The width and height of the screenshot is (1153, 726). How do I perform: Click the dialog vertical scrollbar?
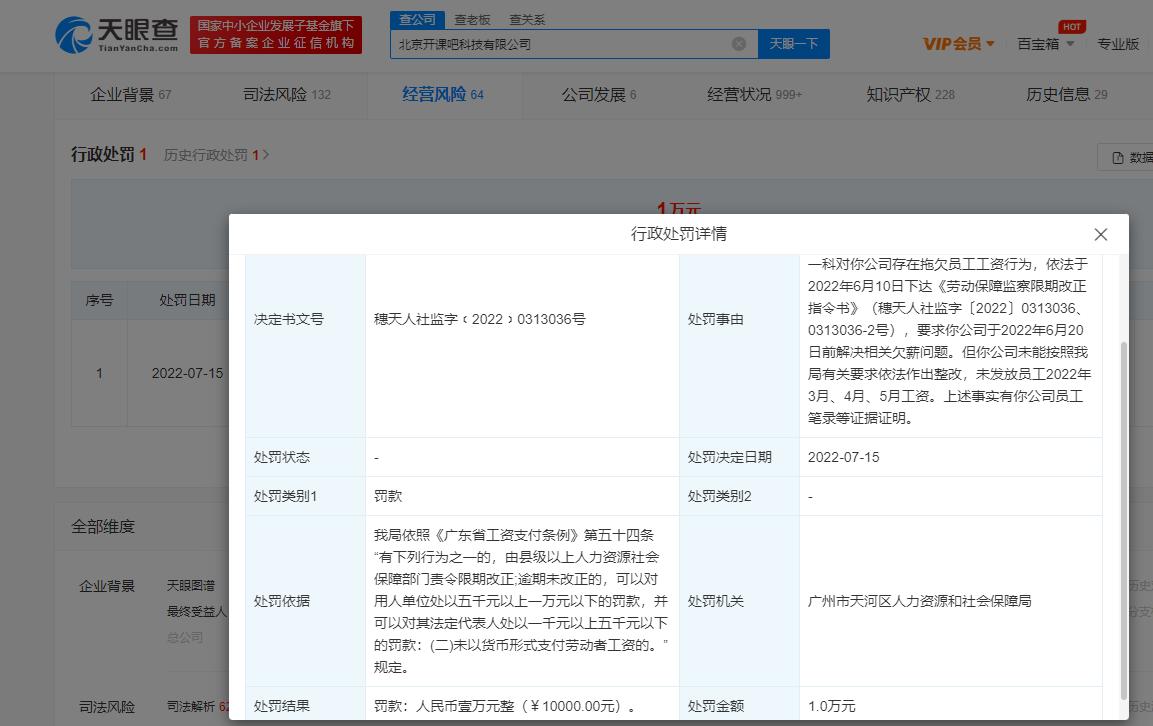click(x=1123, y=520)
